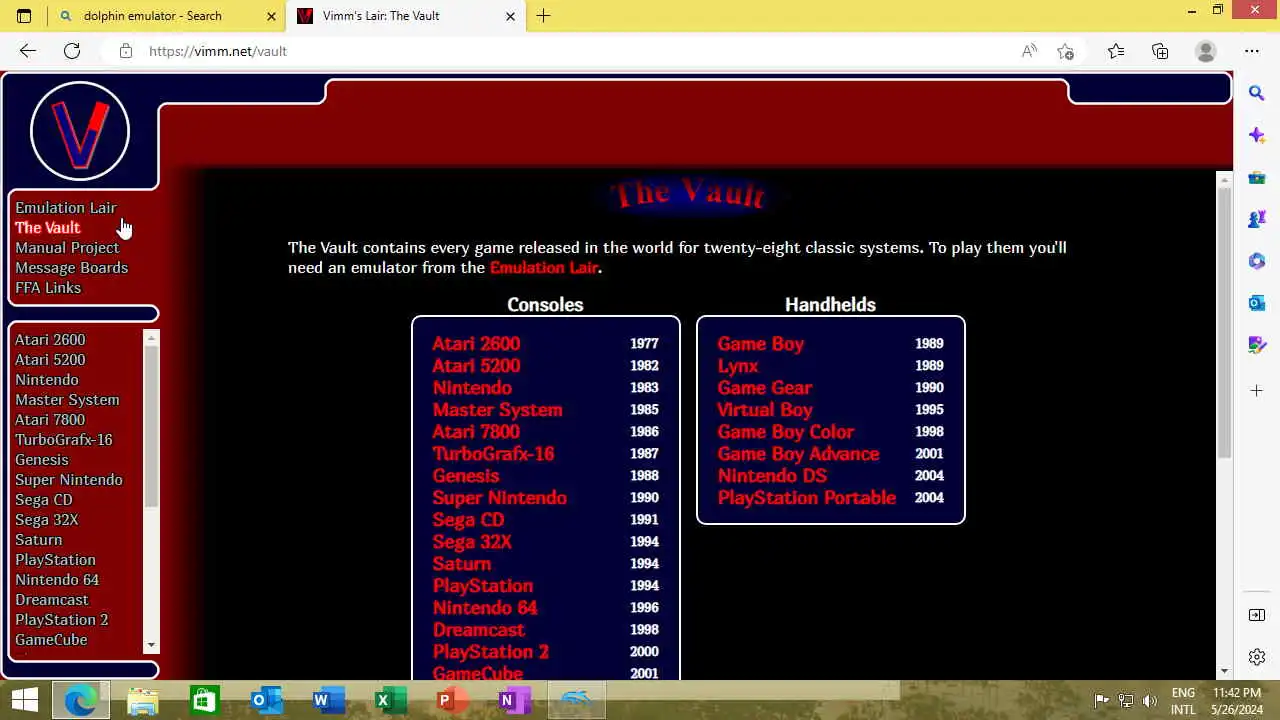Close the dolphin emulator Search tab
Screen dimensions: 1280x720
click(x=271, y=16)
